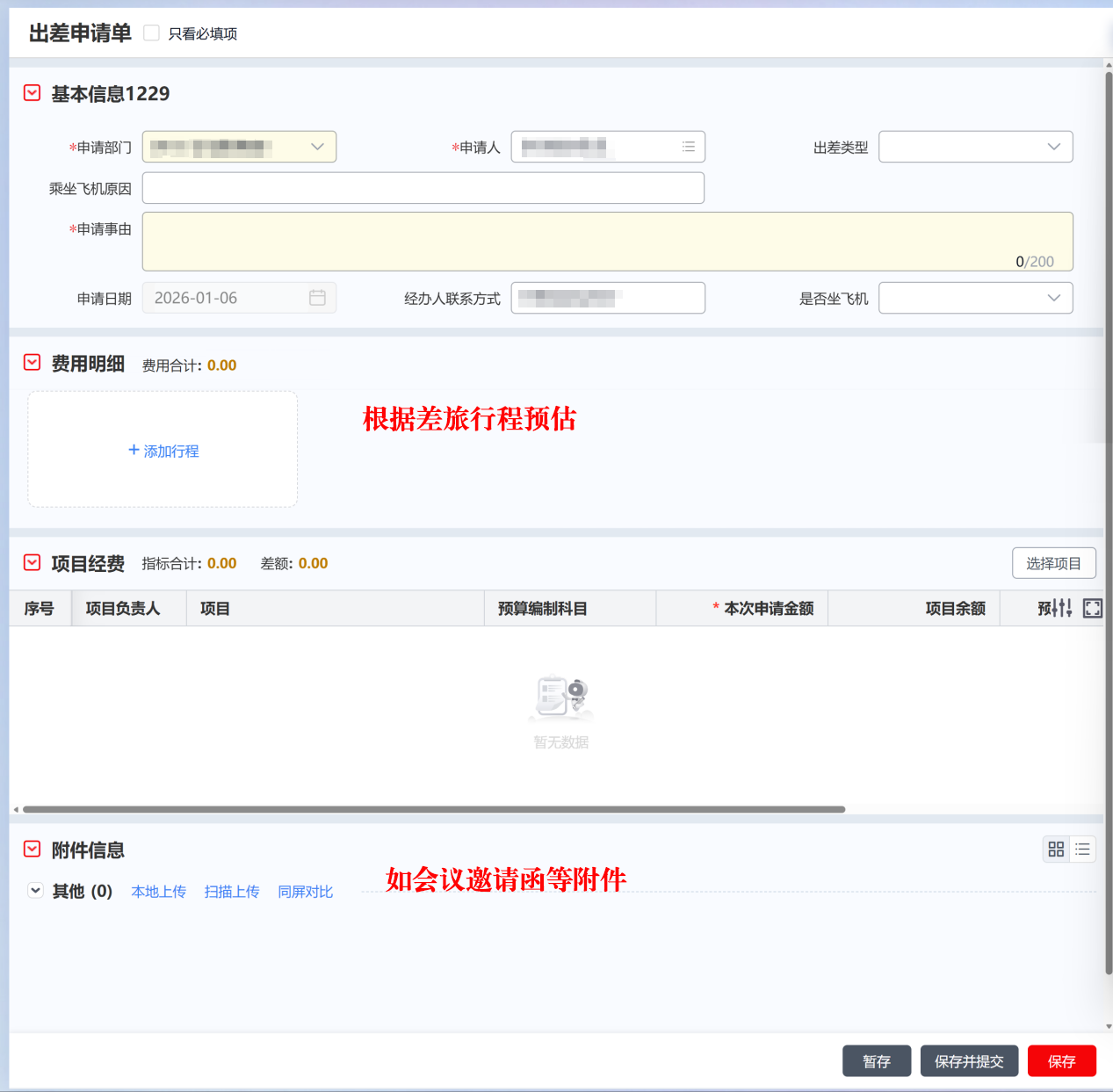The height and width of the screenshot is (1092, 1113).
Task: Click the list icon in 申请人 field
Action: point(688,147)
